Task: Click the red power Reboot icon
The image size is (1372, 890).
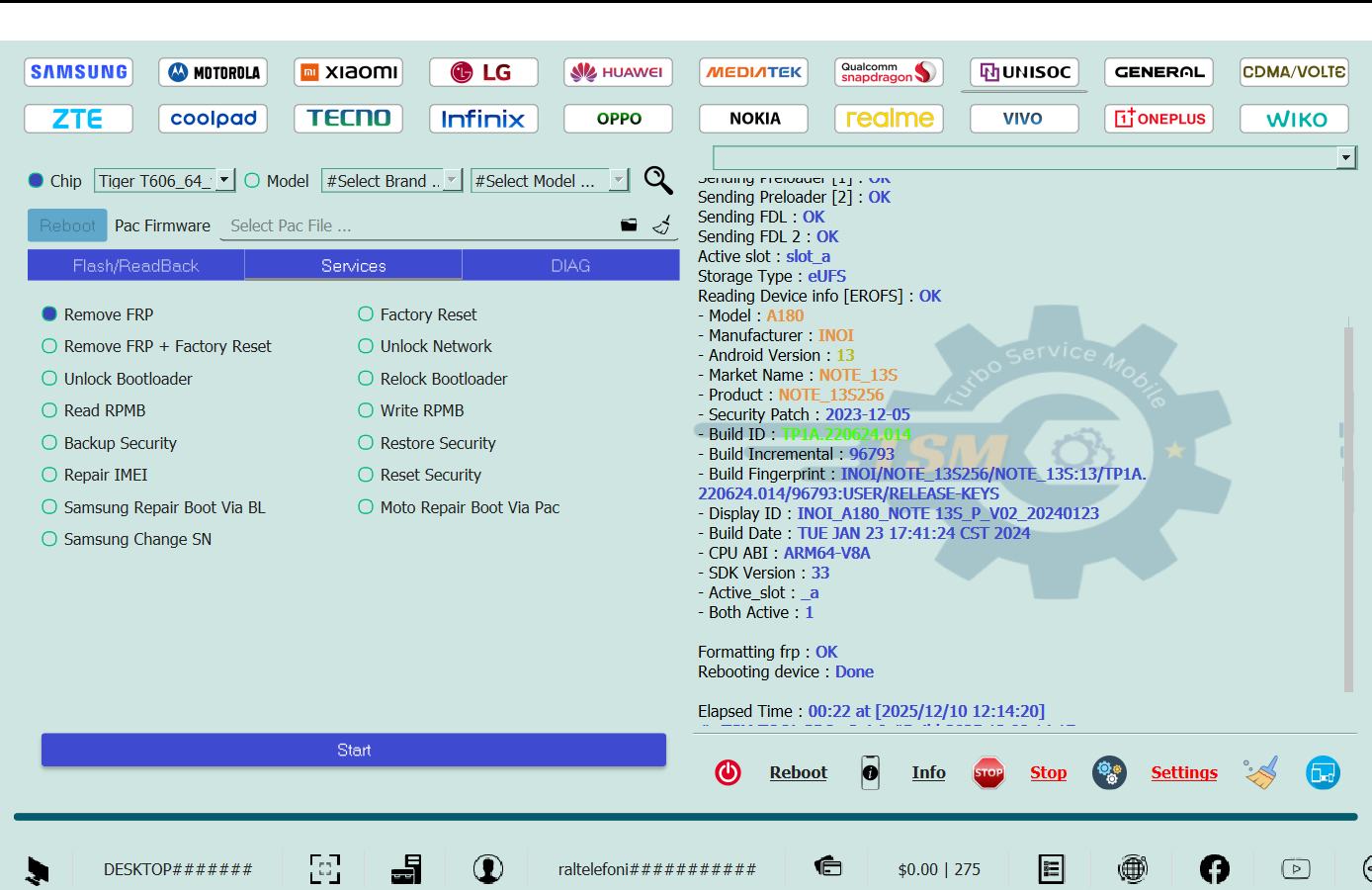Action: (x=728, y=772)
